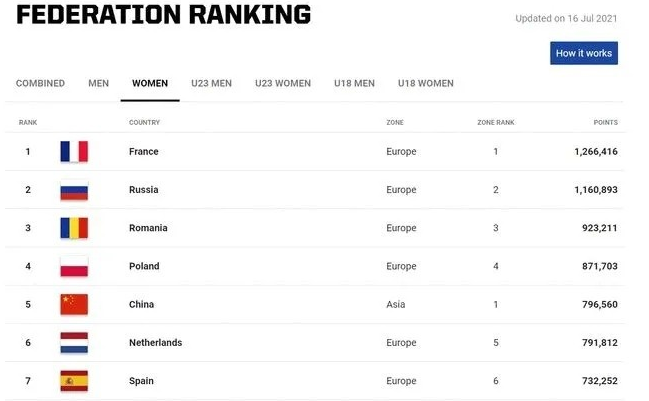Click the COUNTRY column header
The image size is (649, 401).
coord(144,123)
